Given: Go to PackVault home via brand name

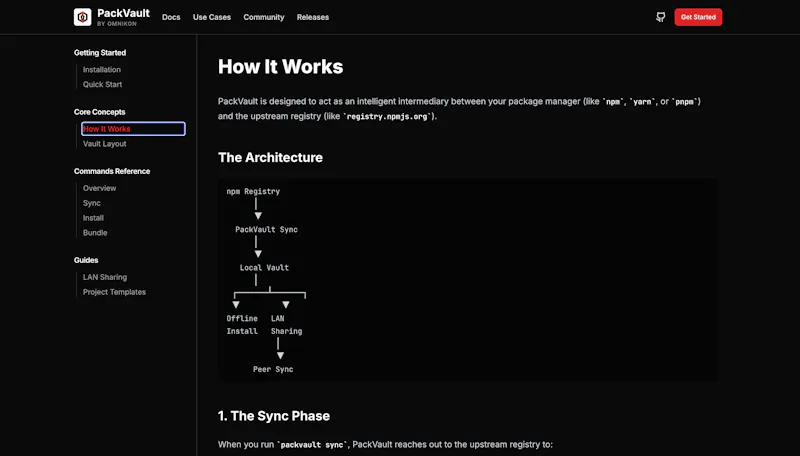Looking at the screenshot, I should [123, 13].
